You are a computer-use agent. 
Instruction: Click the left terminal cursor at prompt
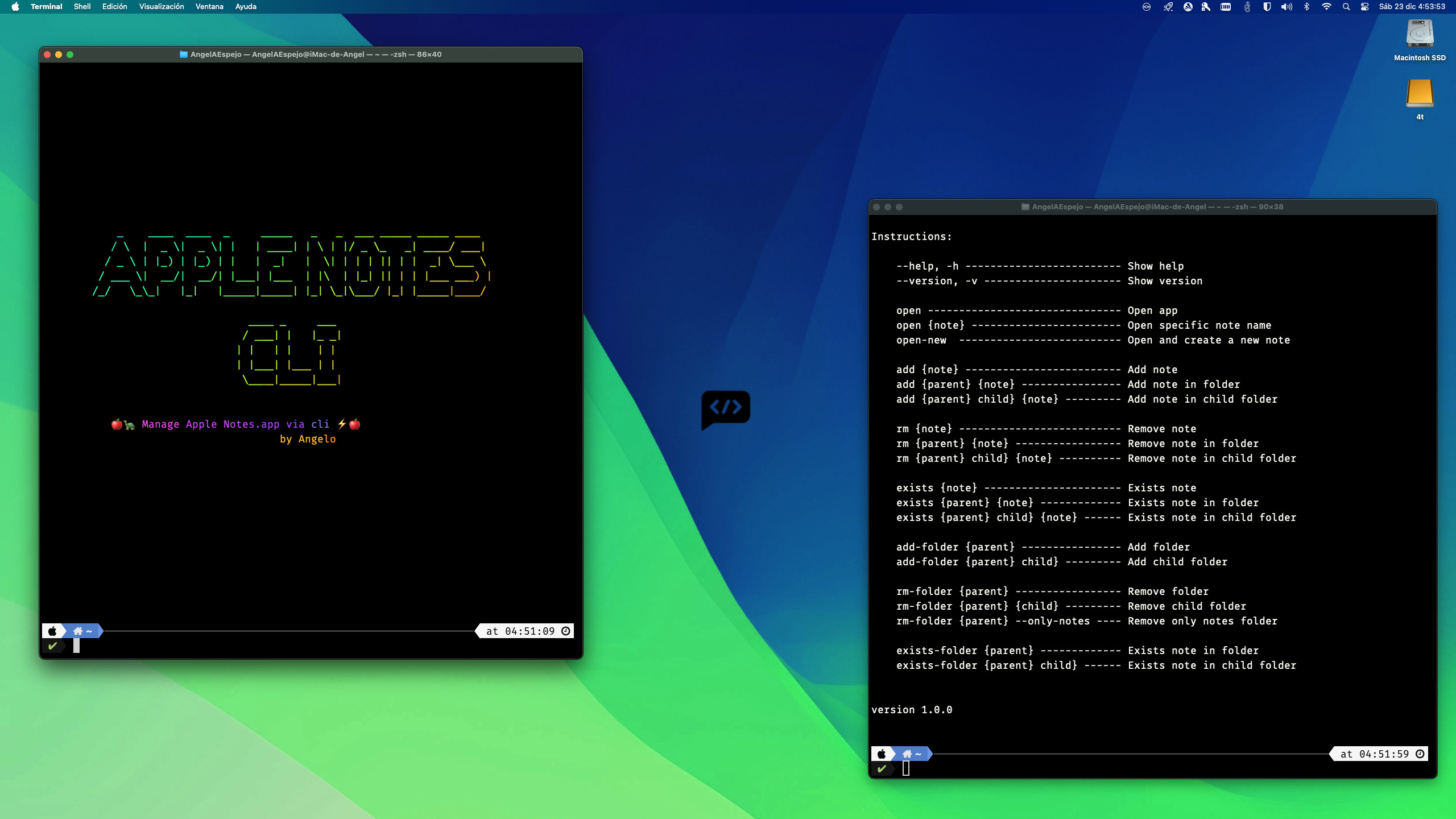point(76,646)
